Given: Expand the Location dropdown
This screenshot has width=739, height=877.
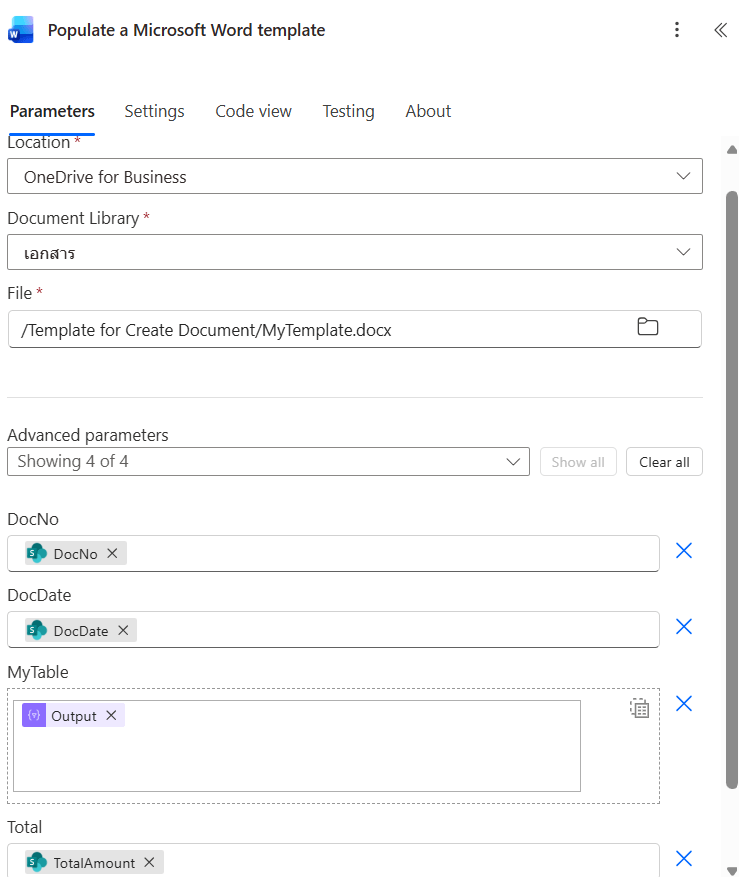Looking at the screenshot, I should (354, 177).
